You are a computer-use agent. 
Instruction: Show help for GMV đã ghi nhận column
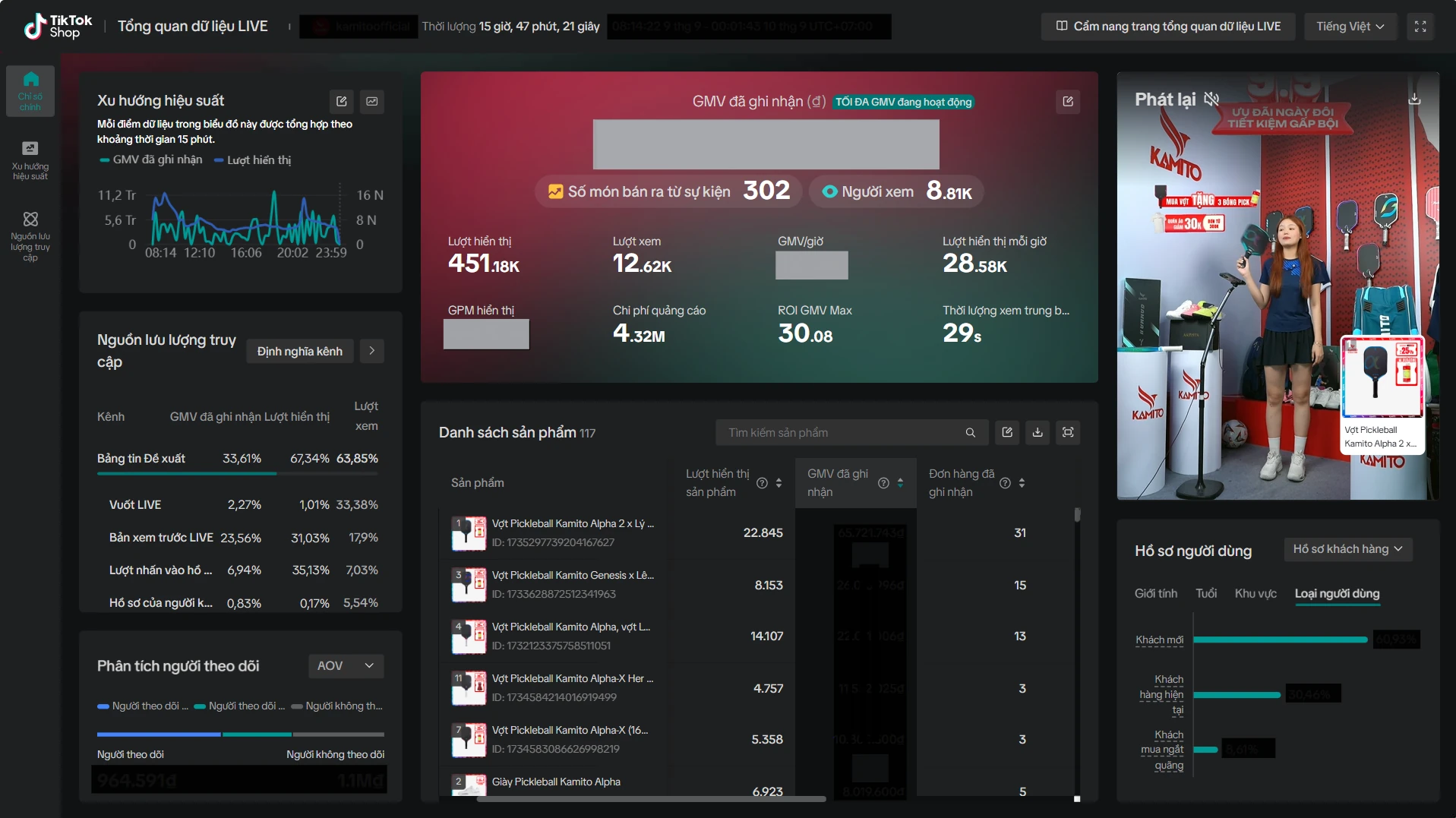883,483
